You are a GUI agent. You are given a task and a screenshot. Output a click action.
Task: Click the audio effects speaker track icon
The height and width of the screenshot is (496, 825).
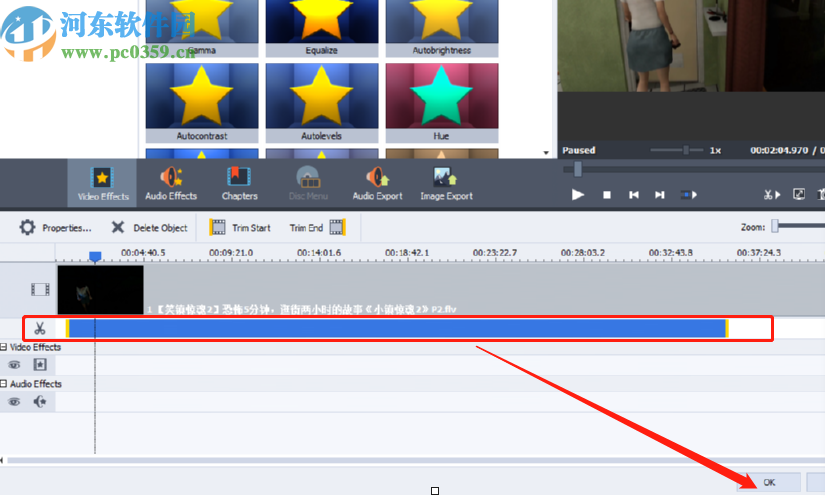40,402
